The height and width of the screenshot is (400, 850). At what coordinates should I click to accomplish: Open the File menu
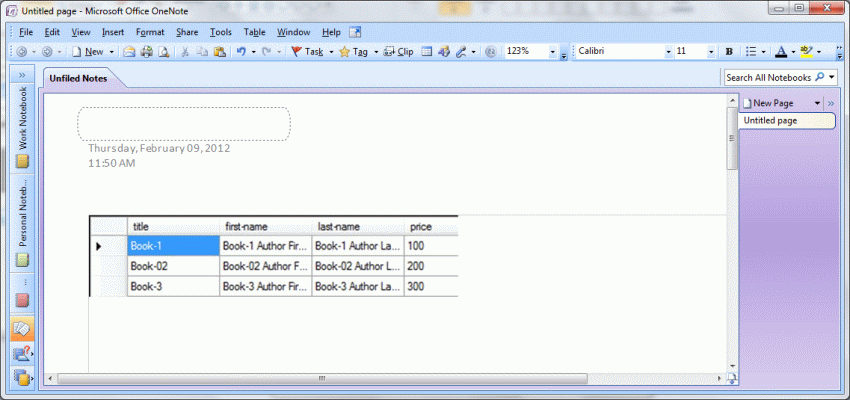[26, 33]
